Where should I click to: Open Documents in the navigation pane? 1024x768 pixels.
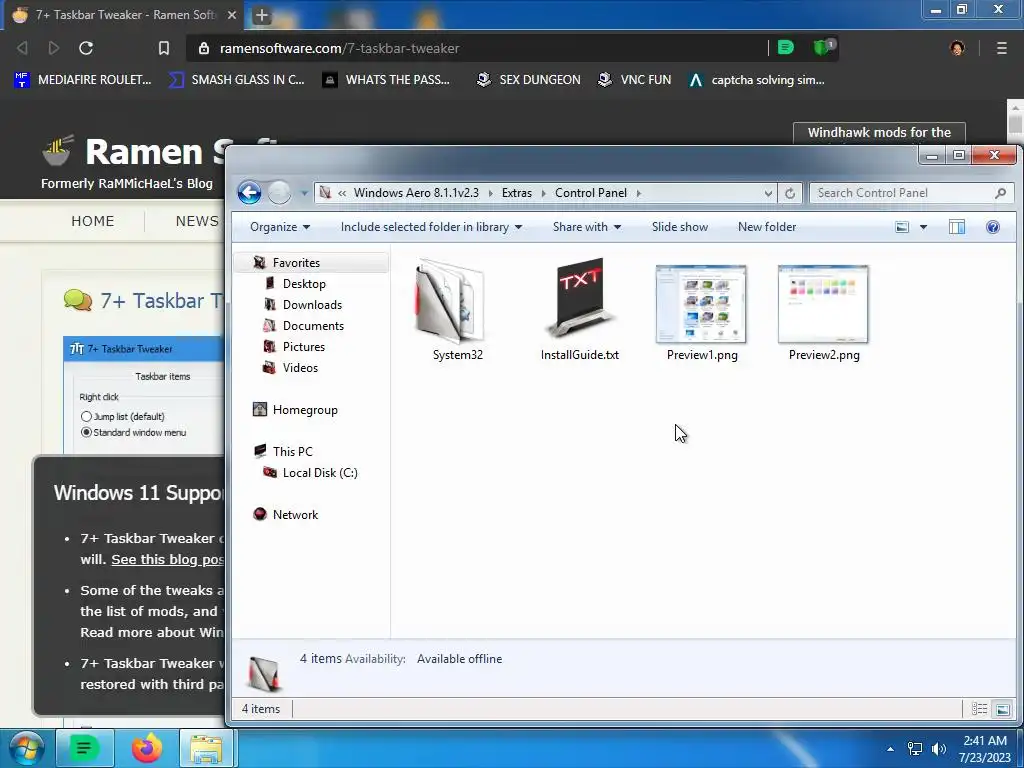pos(313,325)
